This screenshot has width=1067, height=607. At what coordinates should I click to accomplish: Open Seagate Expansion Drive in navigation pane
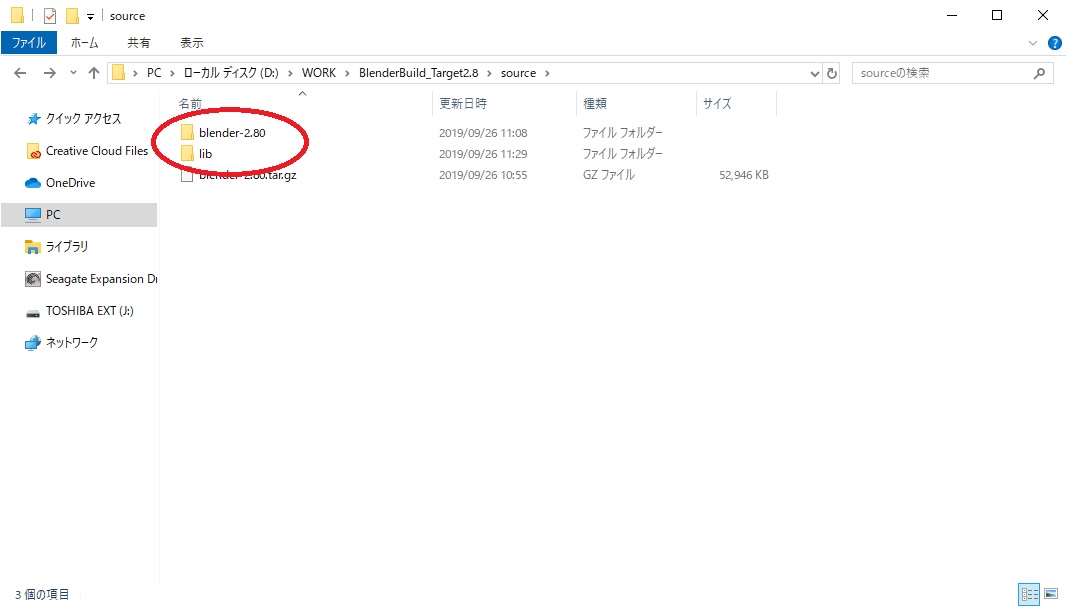click(101, 278)
